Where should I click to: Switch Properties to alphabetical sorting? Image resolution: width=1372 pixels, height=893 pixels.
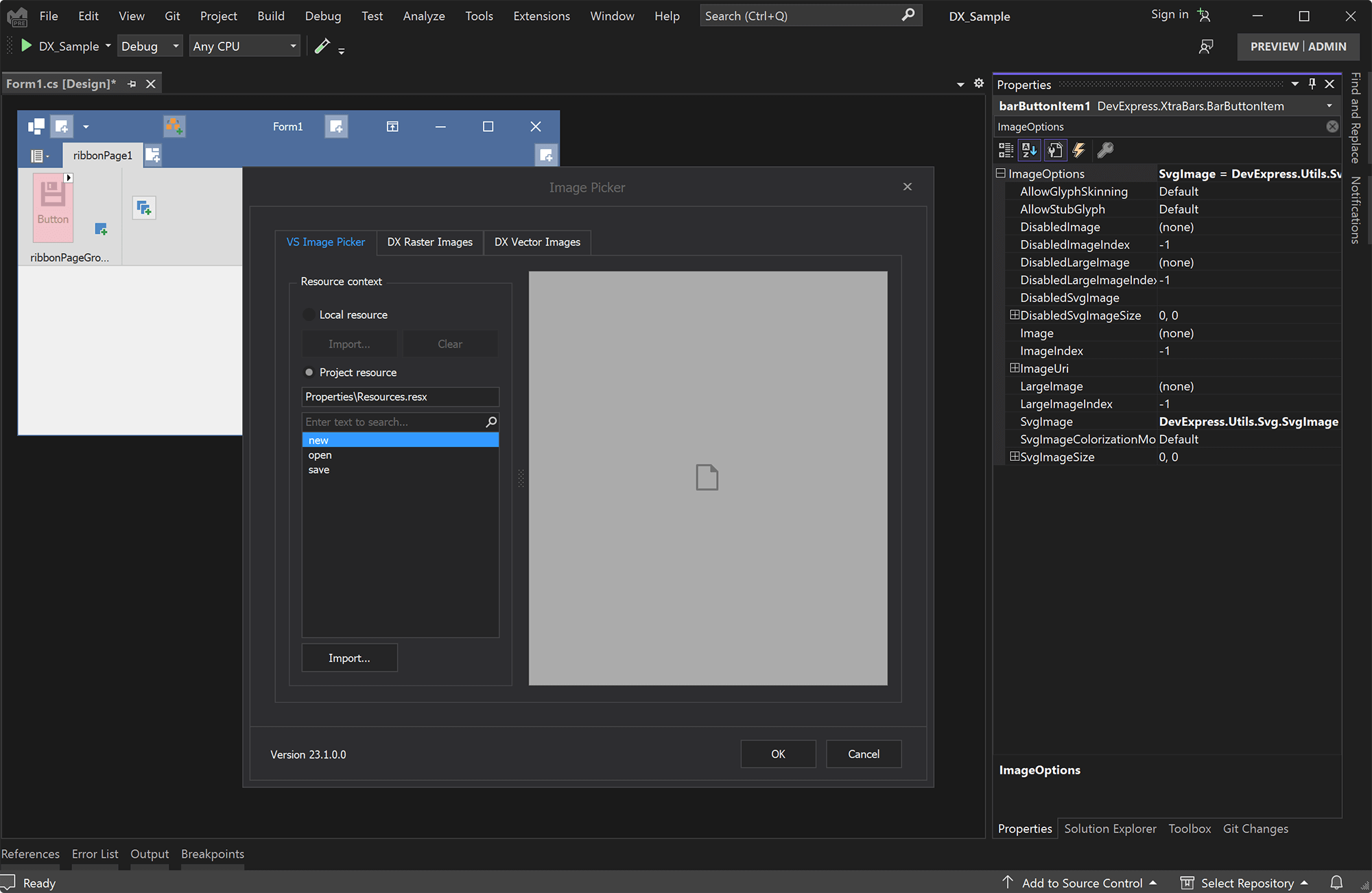pyautogui.click(x=1029, y=150)
